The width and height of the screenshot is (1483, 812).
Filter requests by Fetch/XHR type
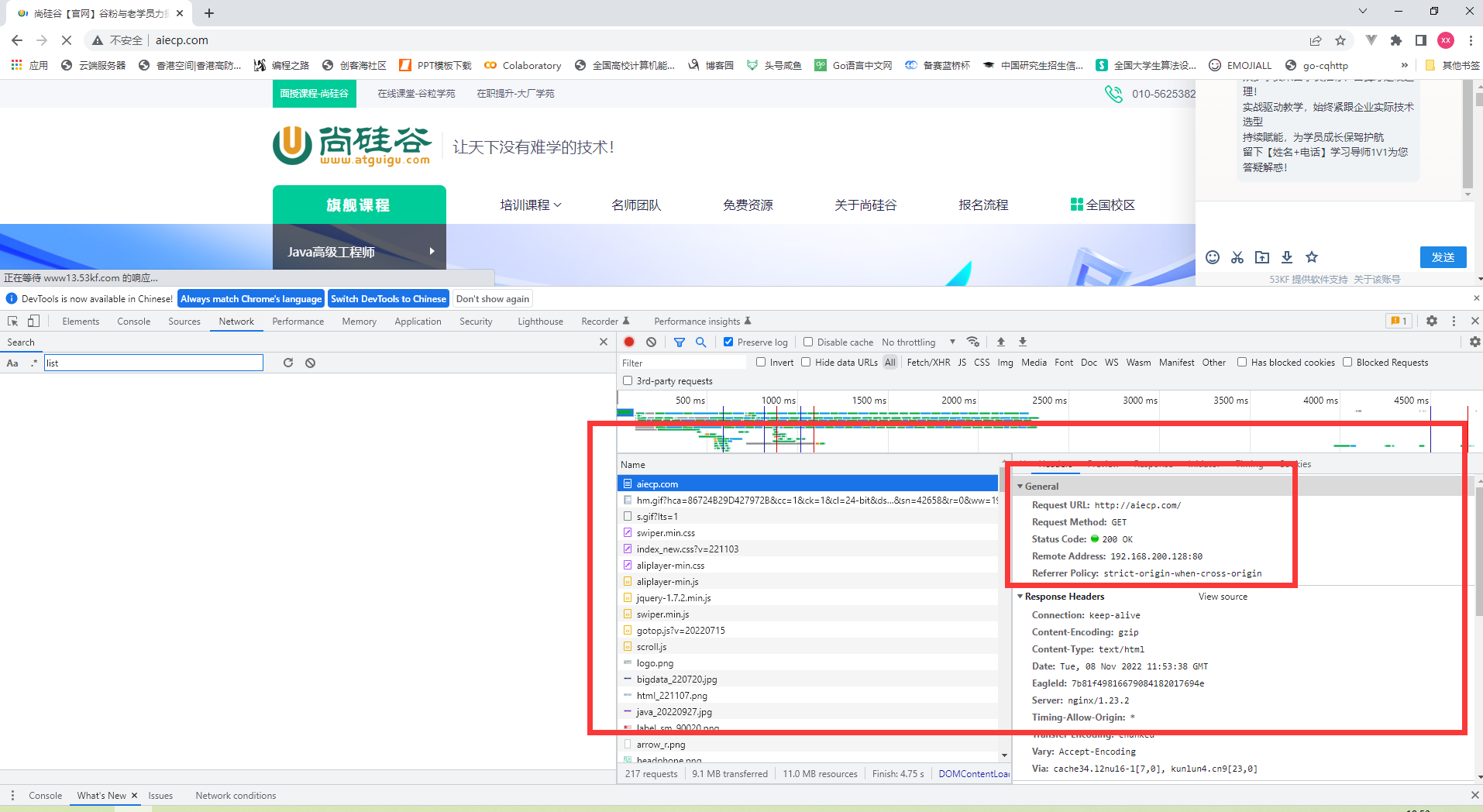pos(928,362)
